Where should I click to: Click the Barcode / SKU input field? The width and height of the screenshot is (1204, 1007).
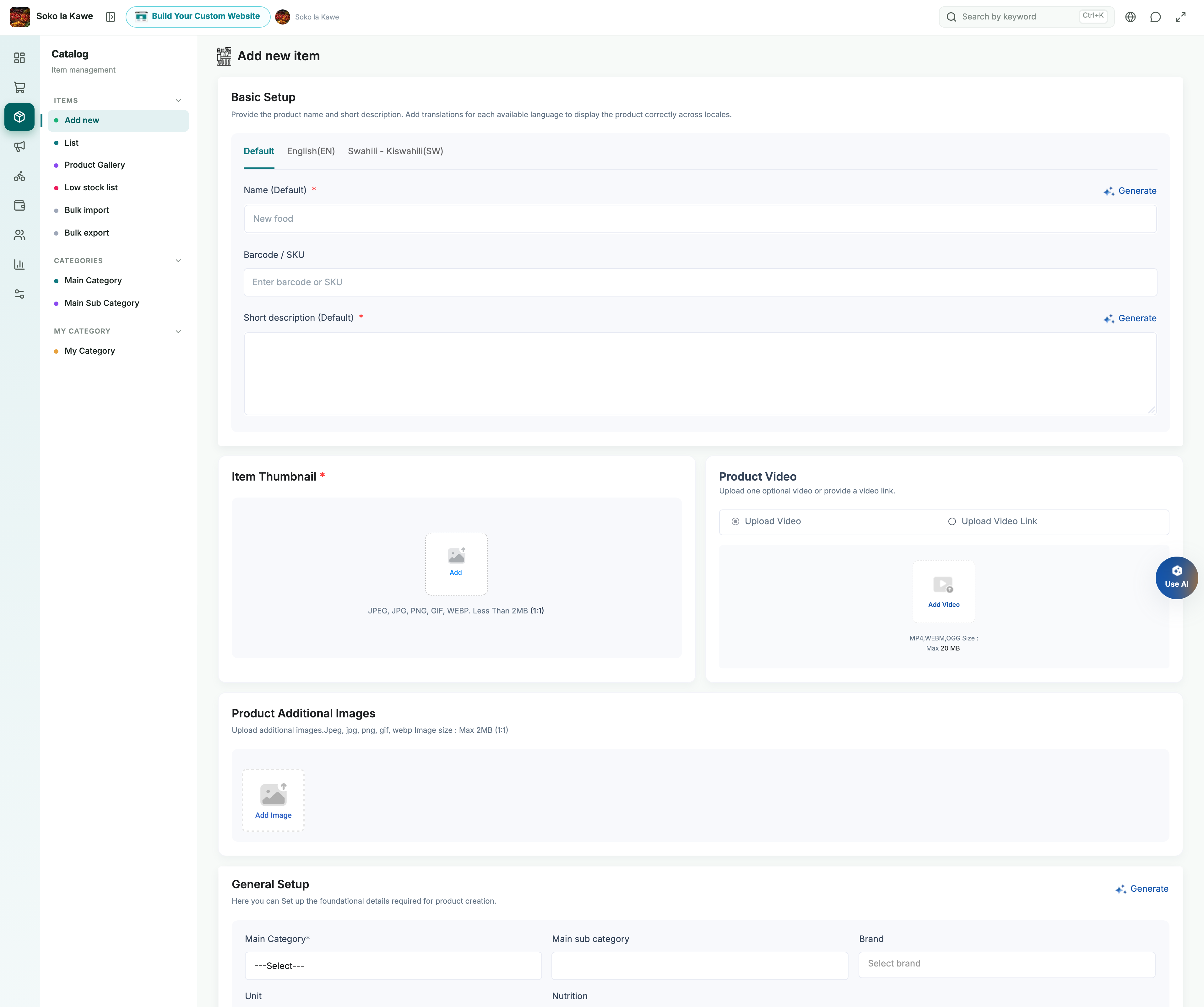click(700, 282)
